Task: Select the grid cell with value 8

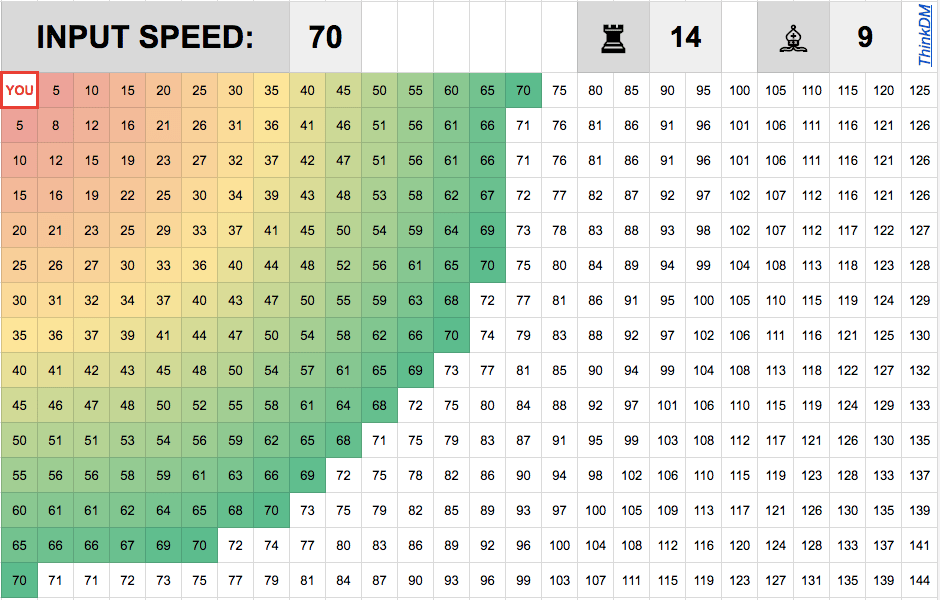Action: coord(56,126)
